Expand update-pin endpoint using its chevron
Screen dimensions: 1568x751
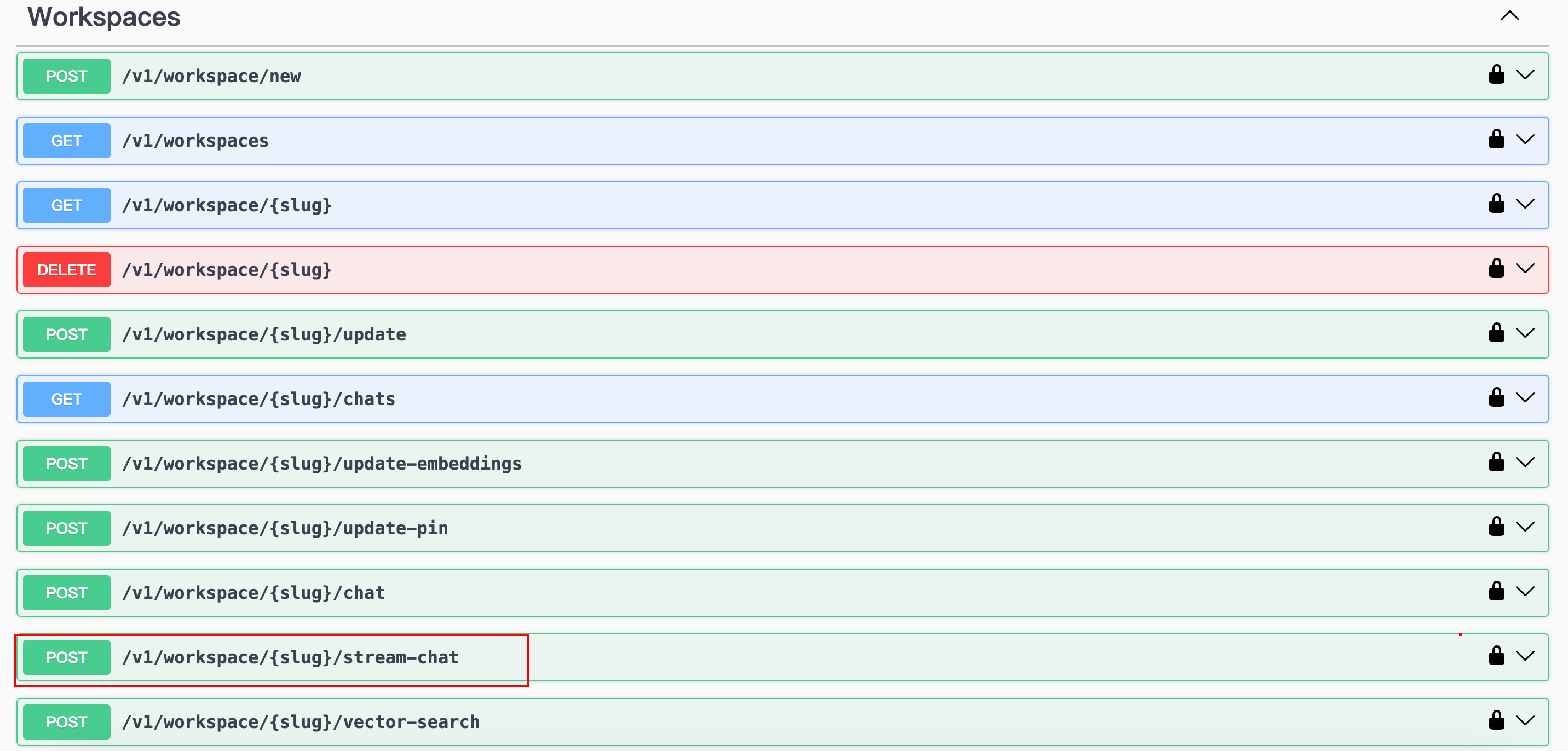point(1525,527)
